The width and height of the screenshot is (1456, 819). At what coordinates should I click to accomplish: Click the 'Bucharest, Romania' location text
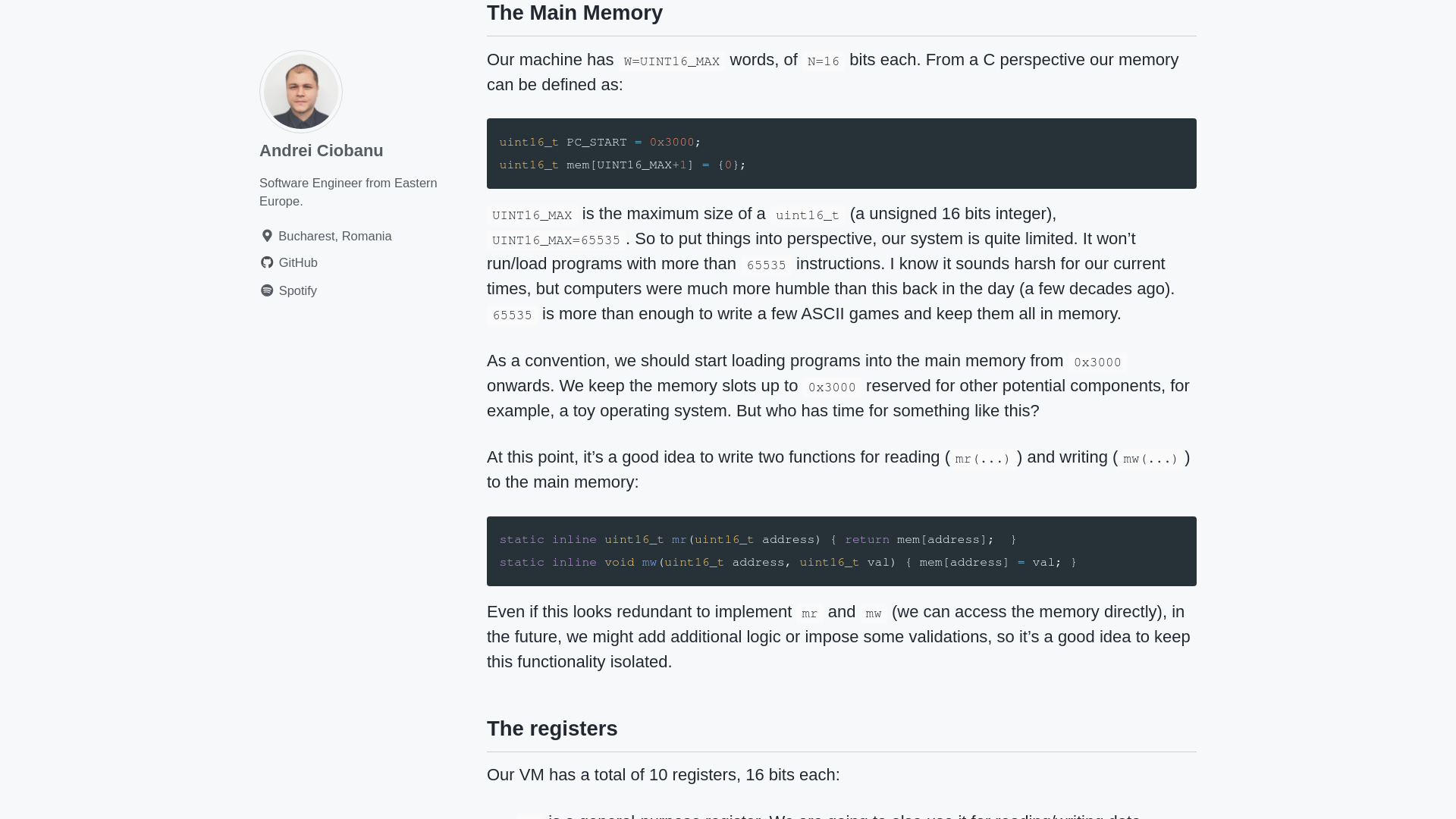(335, 236)
